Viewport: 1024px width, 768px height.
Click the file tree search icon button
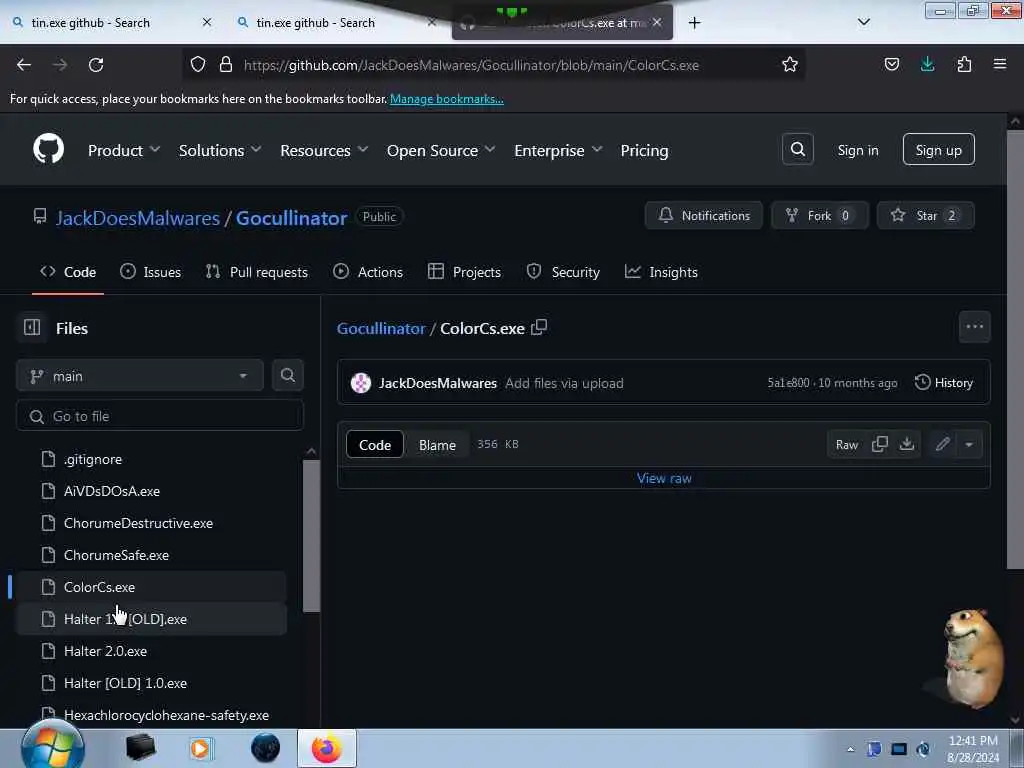click(x=287, y=376)
